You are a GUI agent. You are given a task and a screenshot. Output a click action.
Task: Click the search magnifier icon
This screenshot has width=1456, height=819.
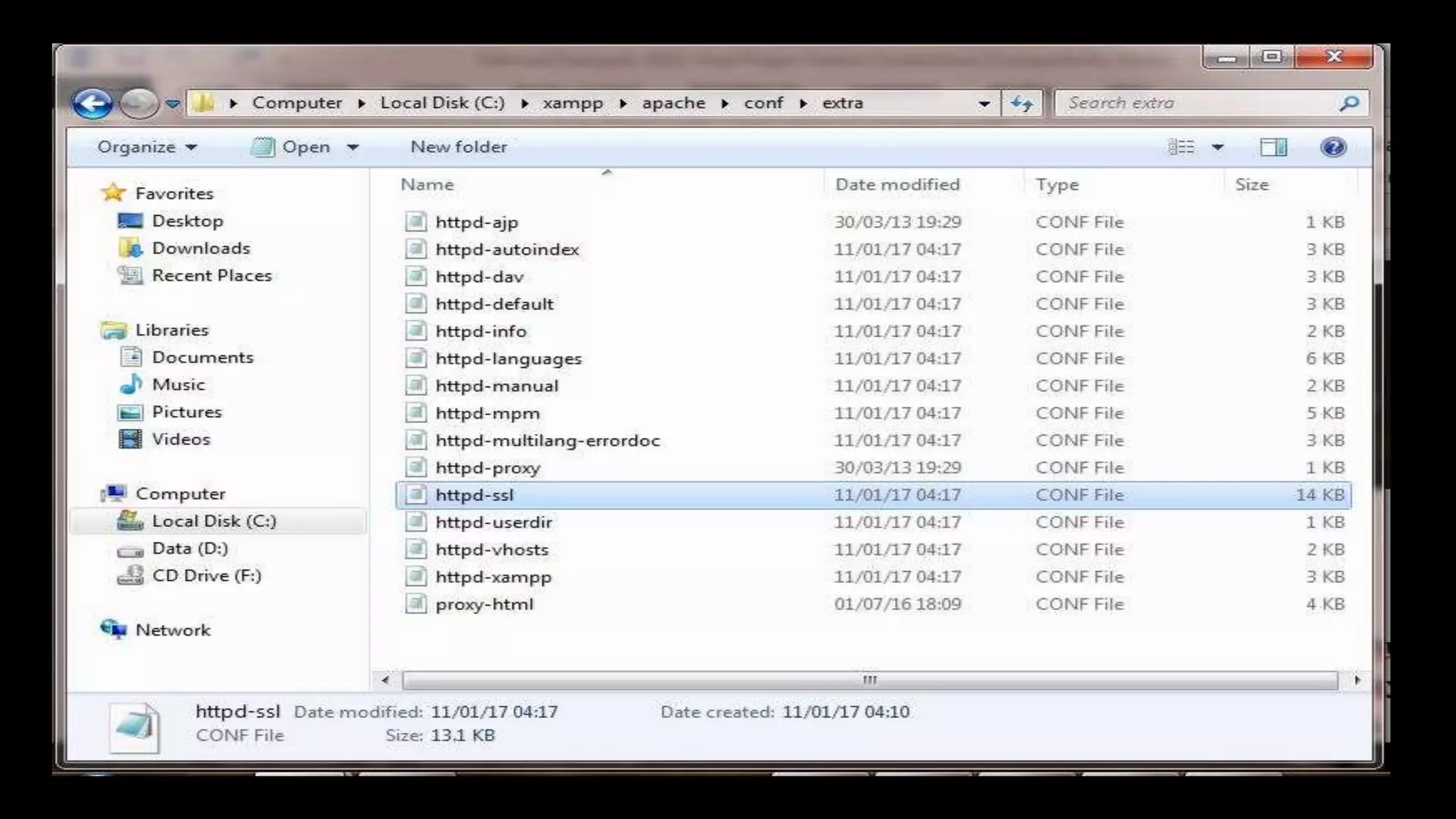point(1348,104)
